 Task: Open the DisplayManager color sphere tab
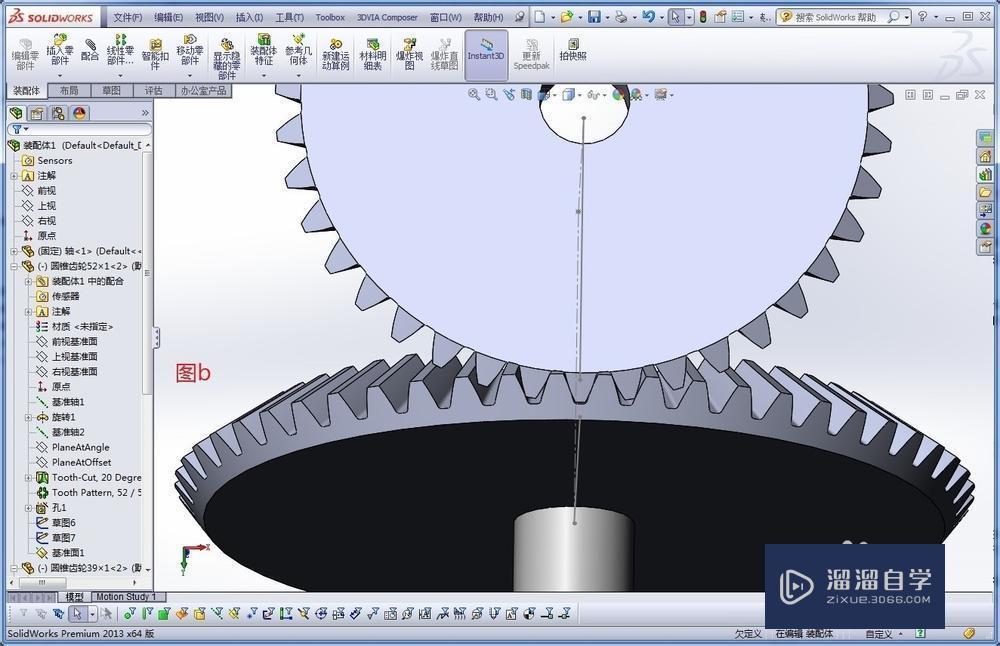(x=79, y=114)
